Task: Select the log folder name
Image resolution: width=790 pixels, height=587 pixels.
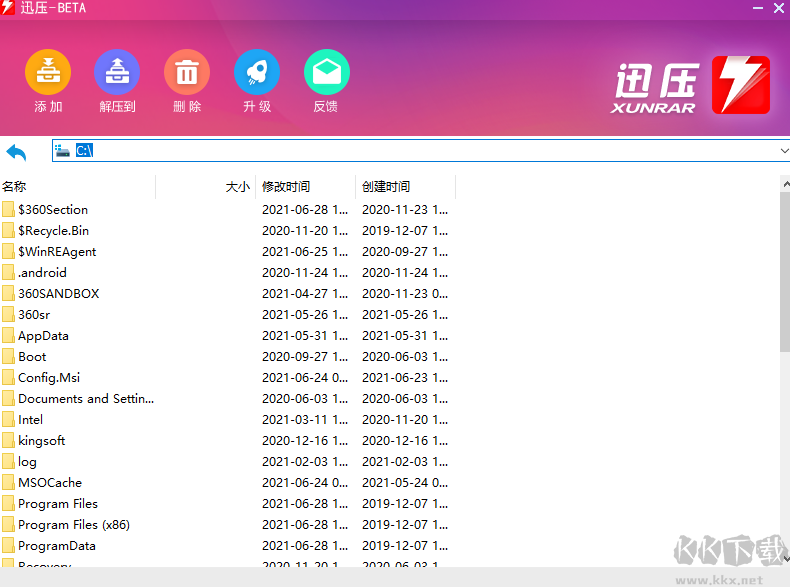Action: 27,462
